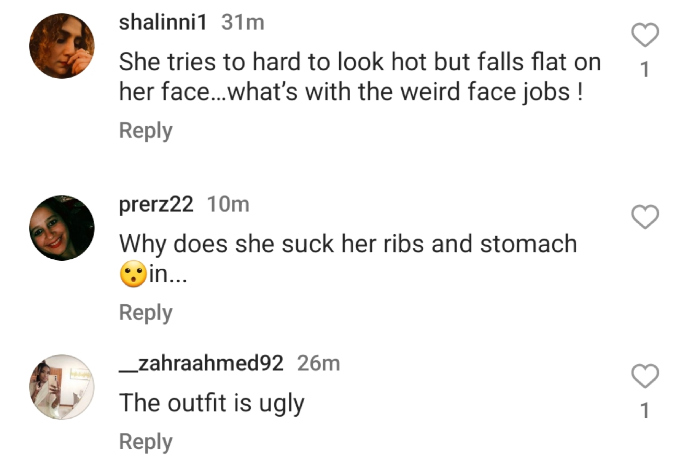Heart the comment by _zahraahmed92

(x=647, y=376)
